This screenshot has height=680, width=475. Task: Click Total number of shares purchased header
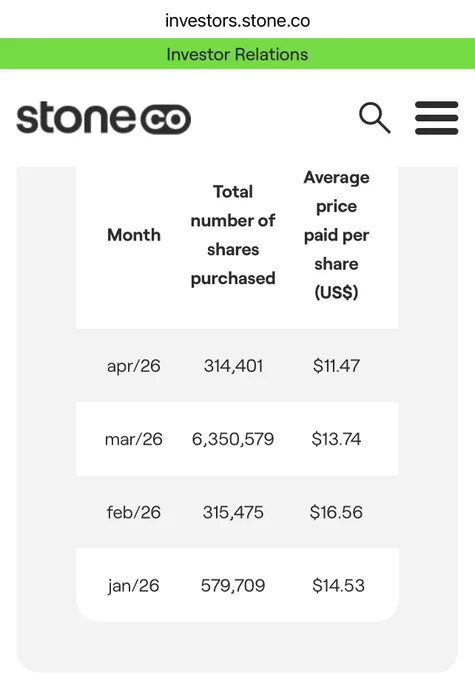[233, 235]
